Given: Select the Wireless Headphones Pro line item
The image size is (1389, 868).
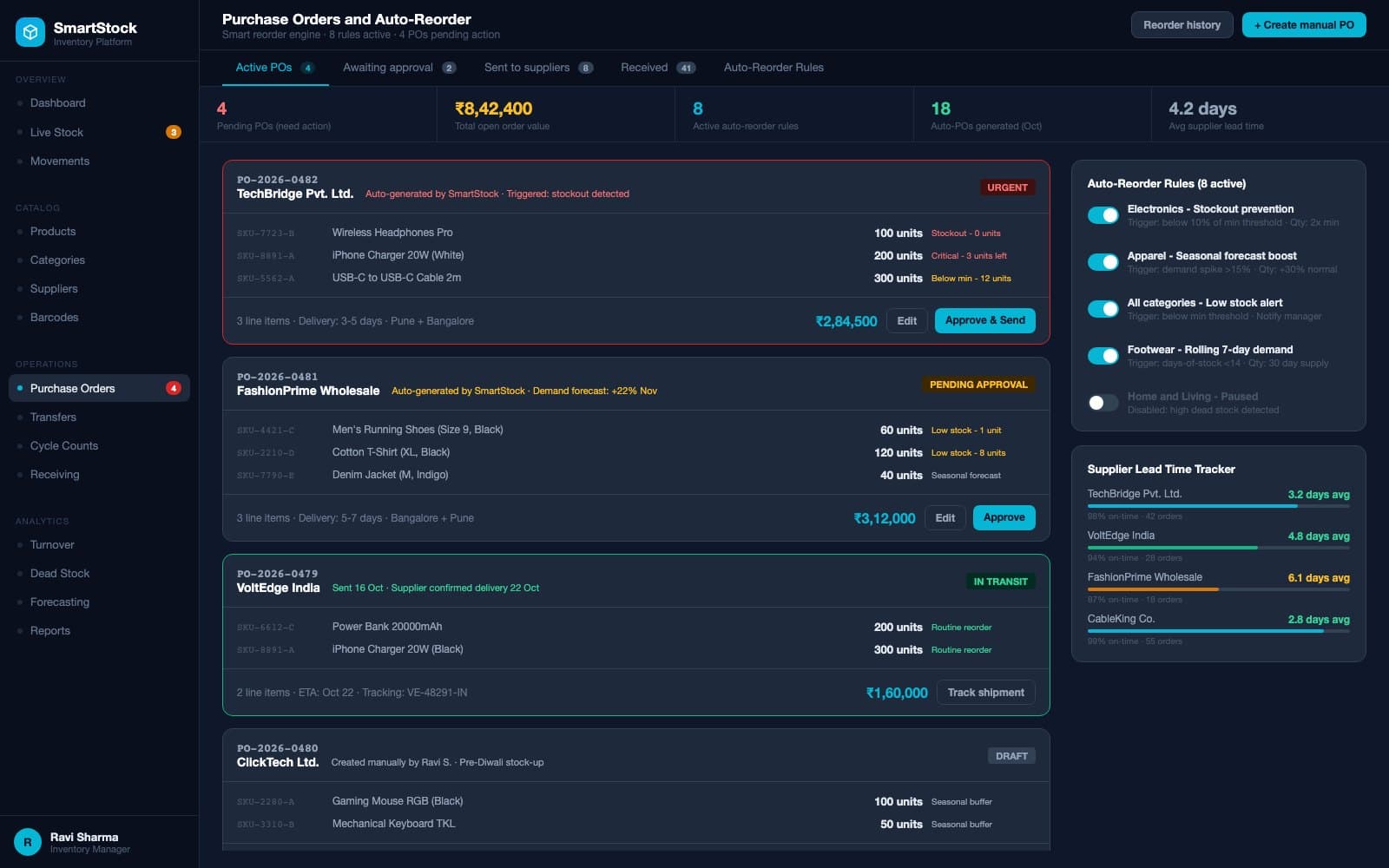Looking at the screenshot, I should (635, 233).
